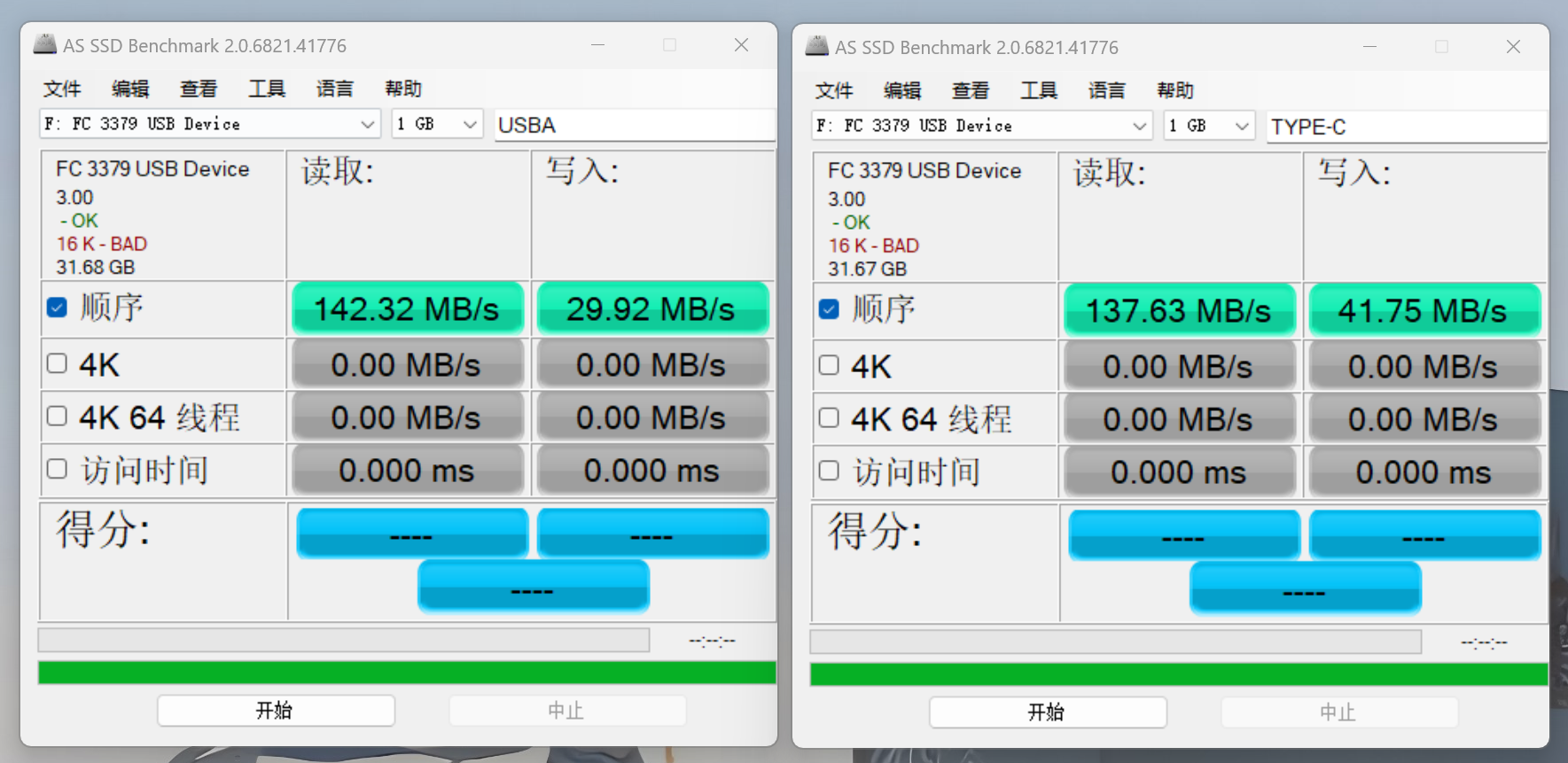This screenshot has width=1568, height=763.
Task: Open the 语言 menu in the TYPE-C window
Action: click(x=1107, y=90)
